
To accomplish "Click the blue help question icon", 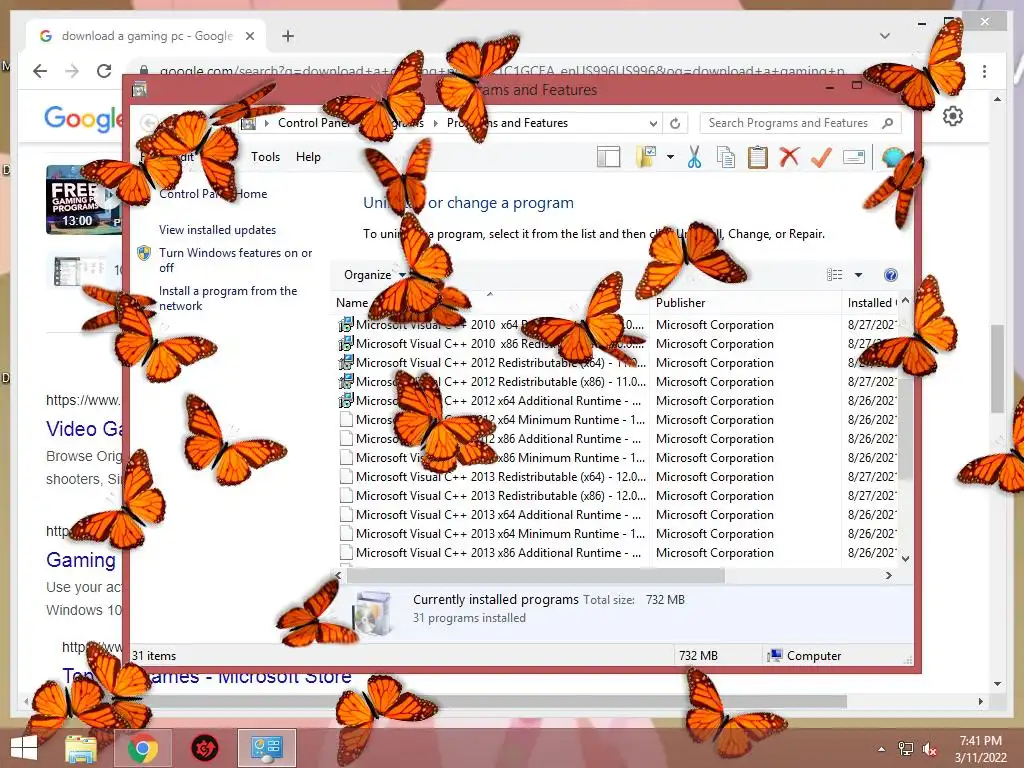I will coord(891,275).
